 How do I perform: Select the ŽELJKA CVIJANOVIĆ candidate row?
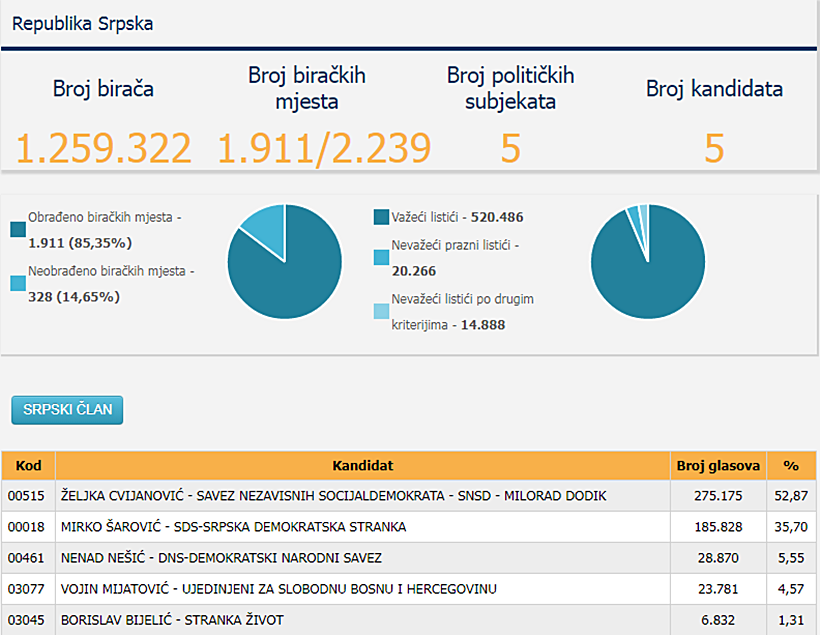[409, 495]
